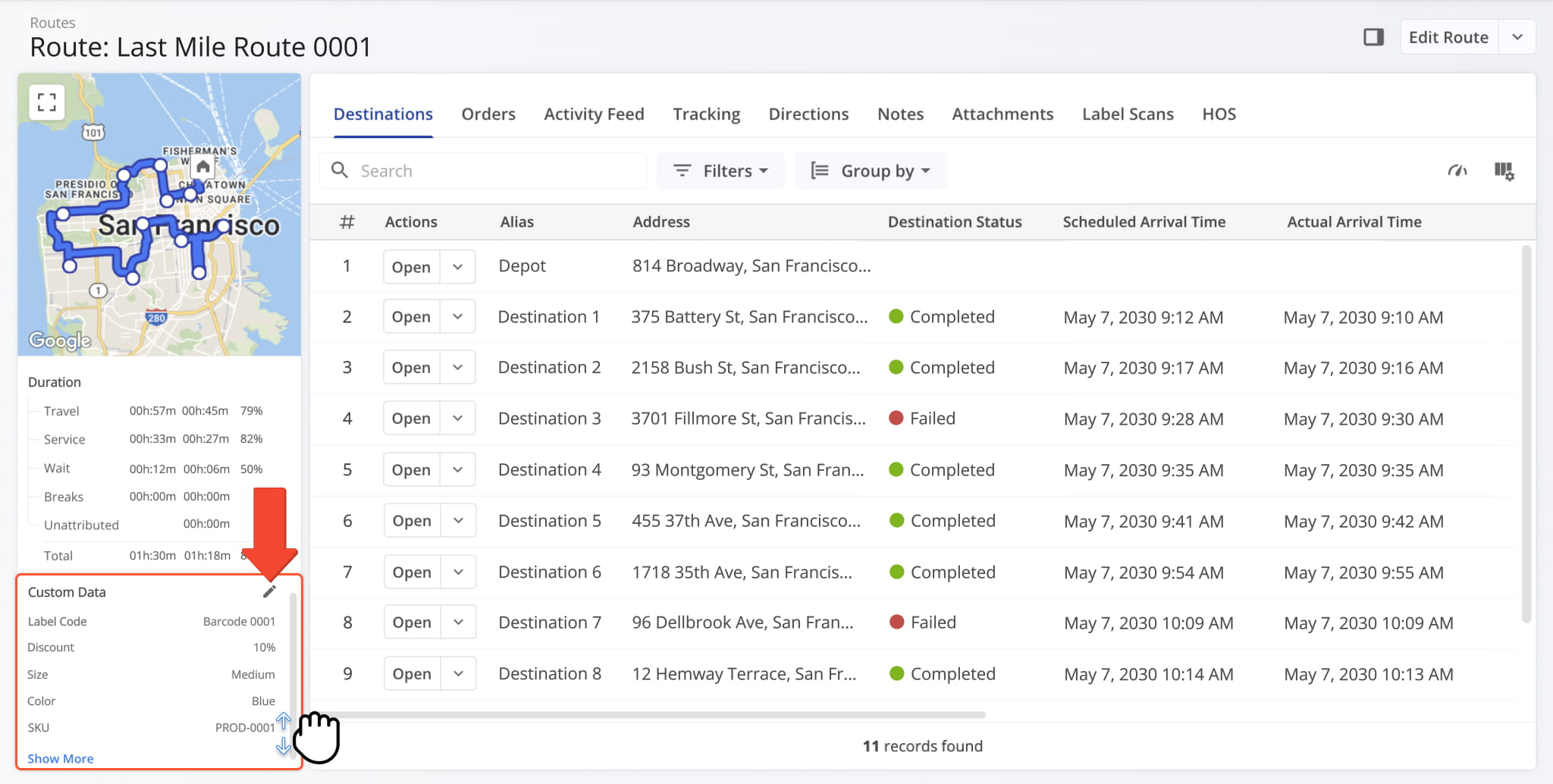Screen dimensions: 1553x784
Task: Switch to the Activity Feed tab
Action: click(594, 114)
